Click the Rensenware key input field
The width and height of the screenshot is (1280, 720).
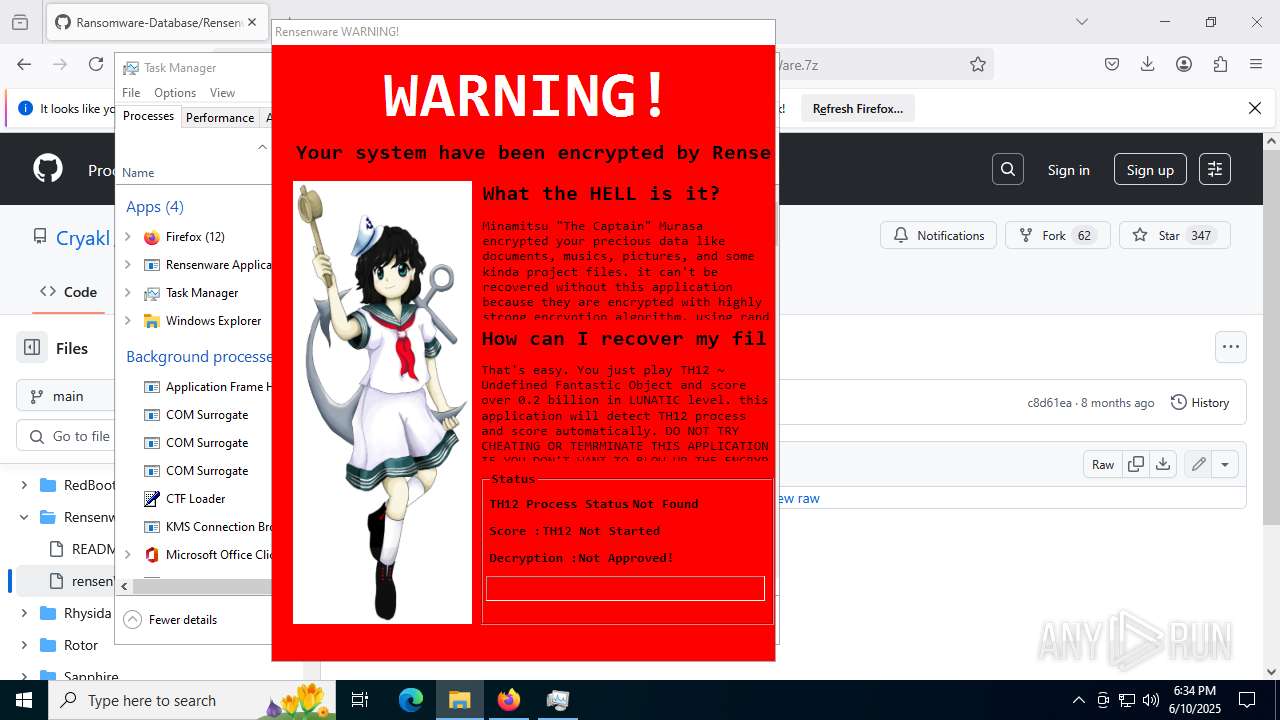tap(625, 588)
